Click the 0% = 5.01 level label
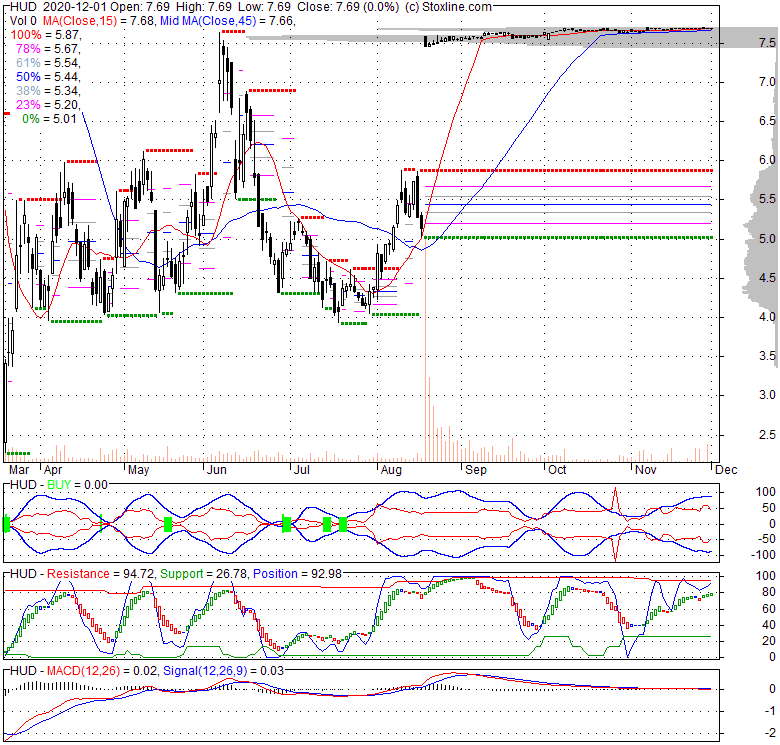 (x=50, y=118)
